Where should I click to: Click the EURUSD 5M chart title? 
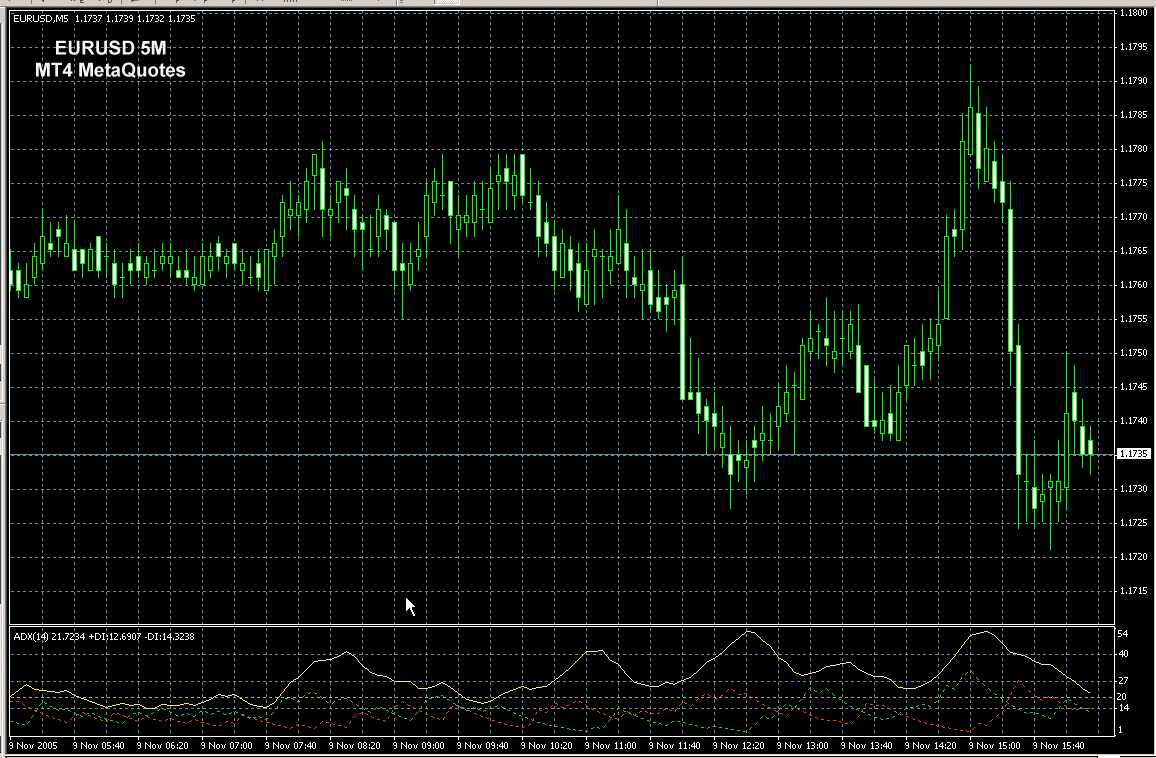click(x=110, y=49)
